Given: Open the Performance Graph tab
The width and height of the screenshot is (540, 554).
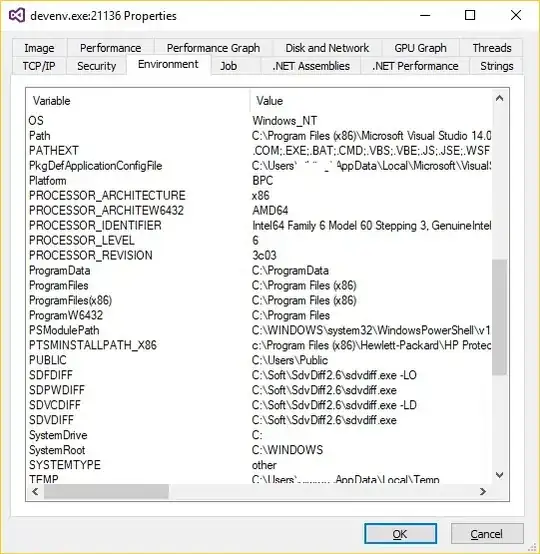Looking at the screenshot, I should pyautogui.click(x=213, y=48).
